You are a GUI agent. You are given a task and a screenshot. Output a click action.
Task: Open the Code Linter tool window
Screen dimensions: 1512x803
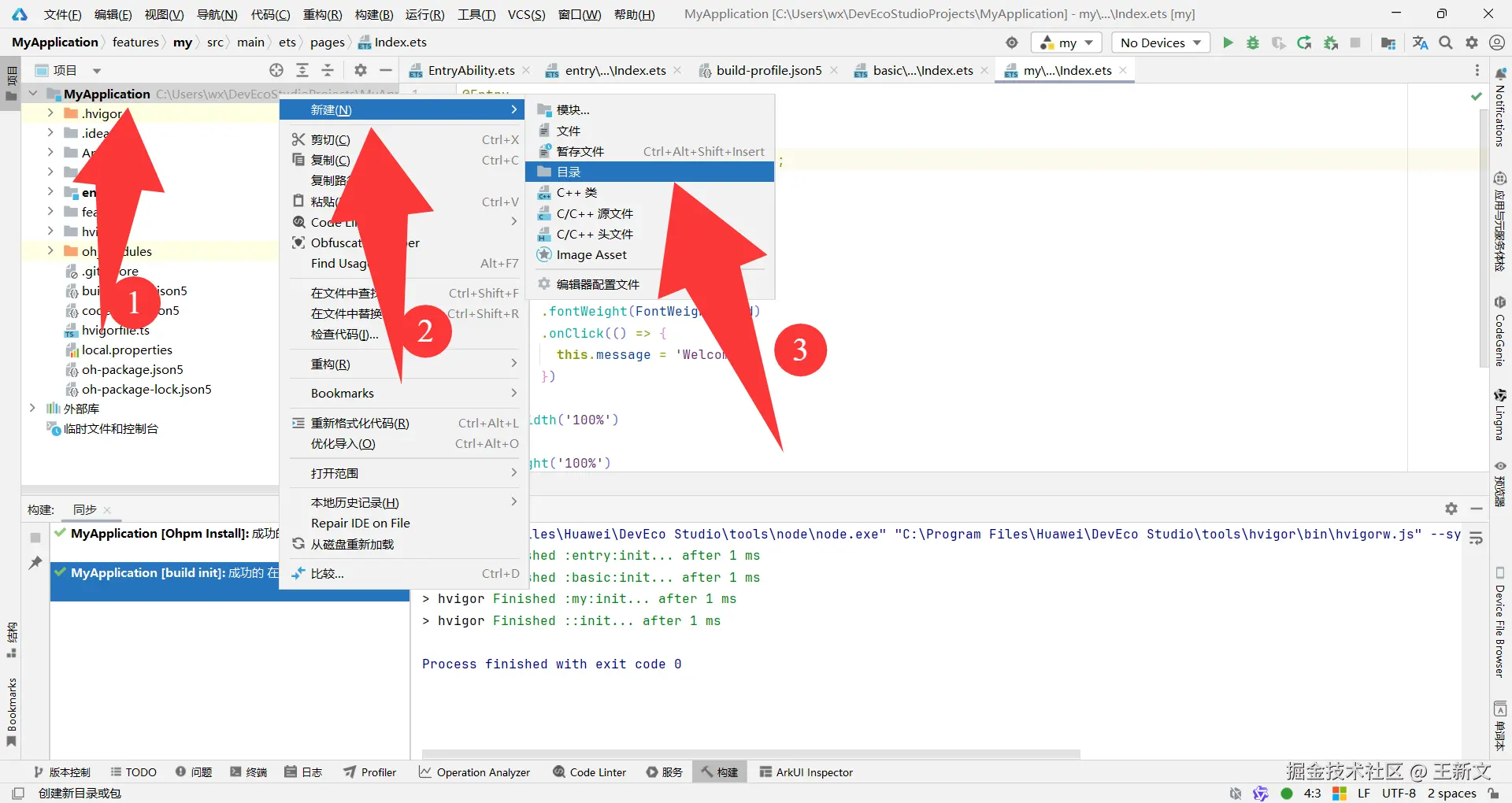pos(590,772)
